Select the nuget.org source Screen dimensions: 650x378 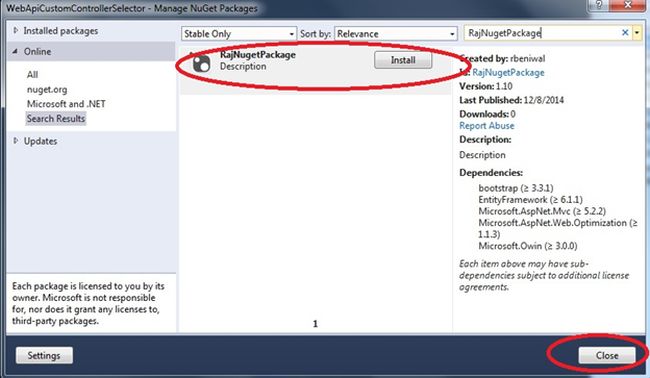point(47,90)
